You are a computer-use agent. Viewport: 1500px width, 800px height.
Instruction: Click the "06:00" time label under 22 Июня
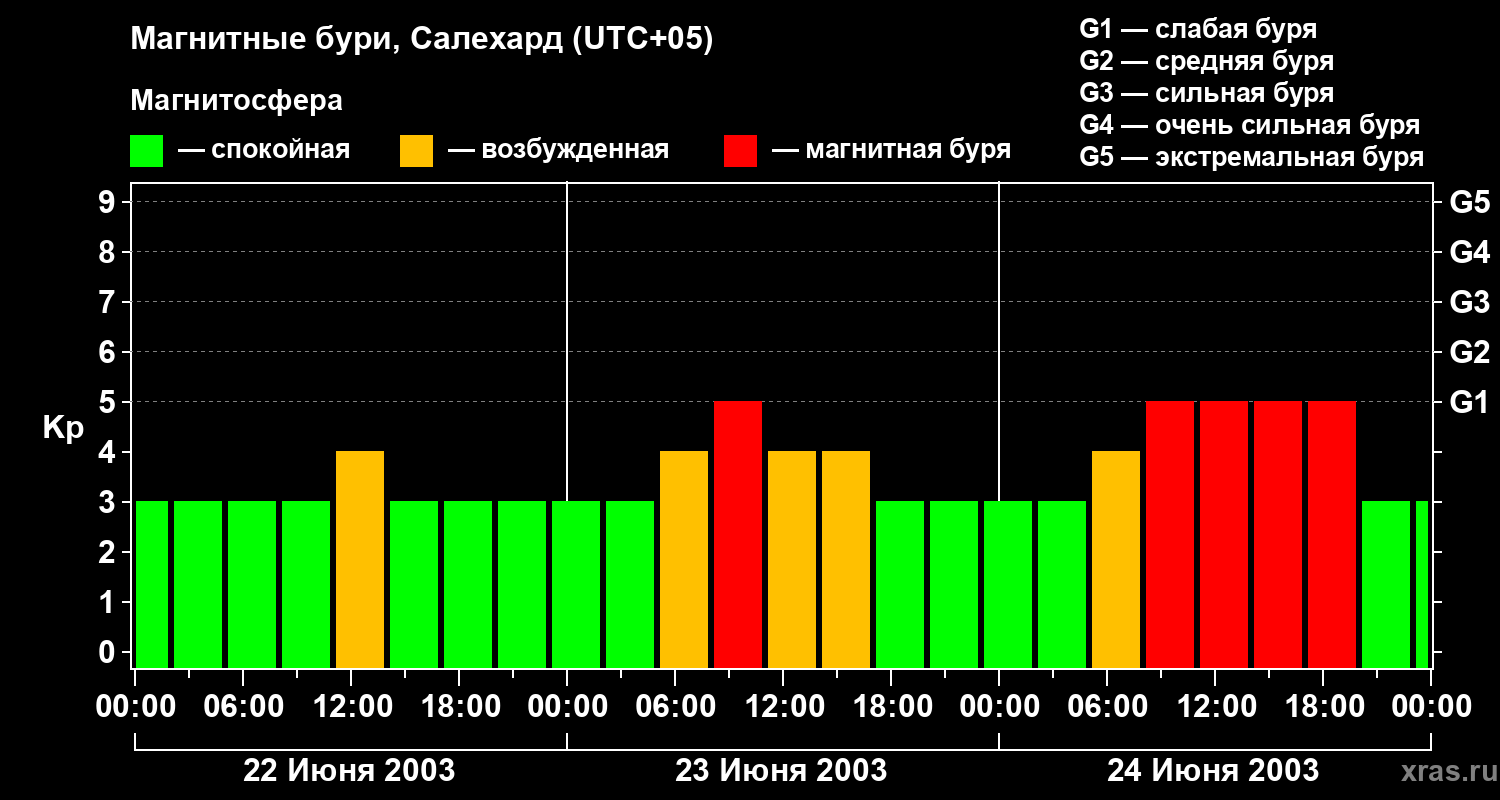tap(243, 707)
